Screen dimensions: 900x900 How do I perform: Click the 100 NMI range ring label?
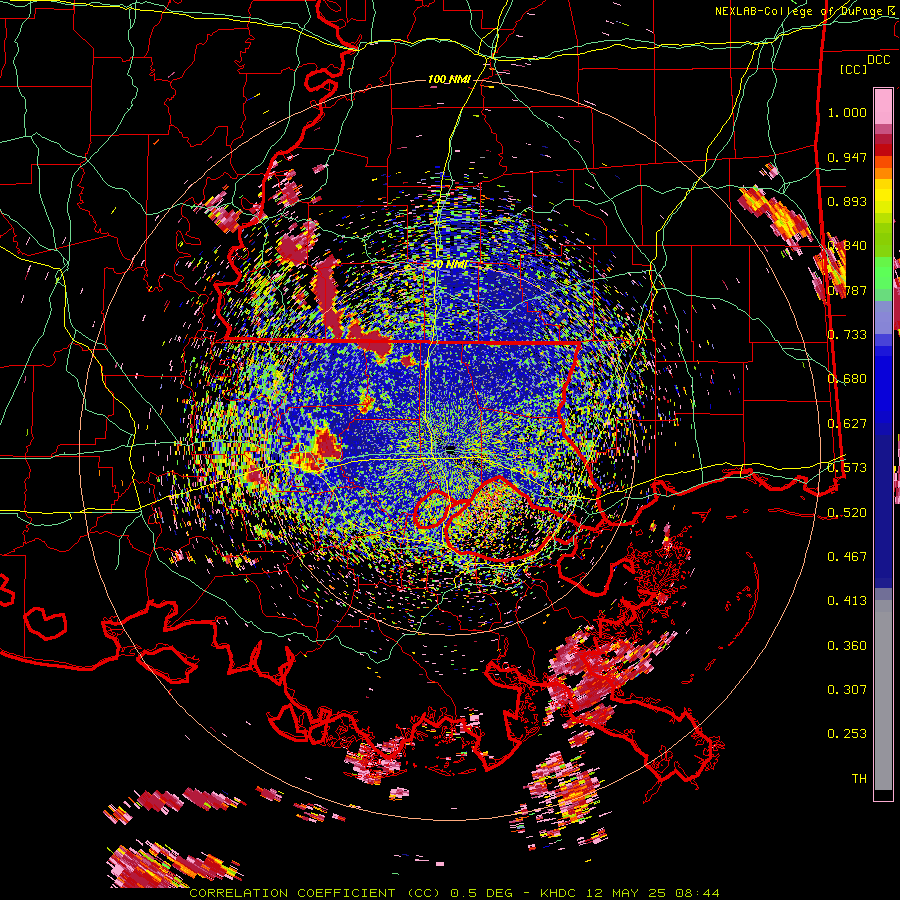coord(449,79)
